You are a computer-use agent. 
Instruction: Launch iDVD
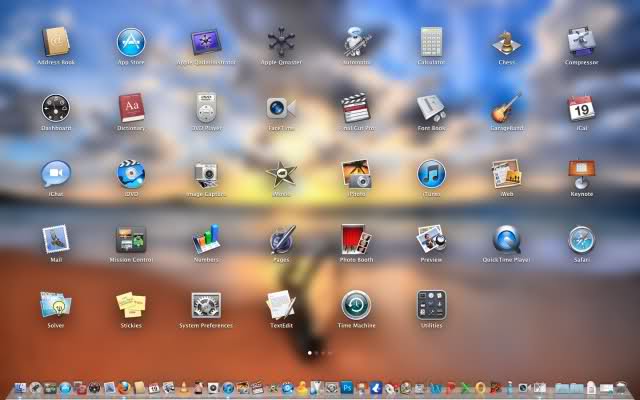(x=131, y=174)
